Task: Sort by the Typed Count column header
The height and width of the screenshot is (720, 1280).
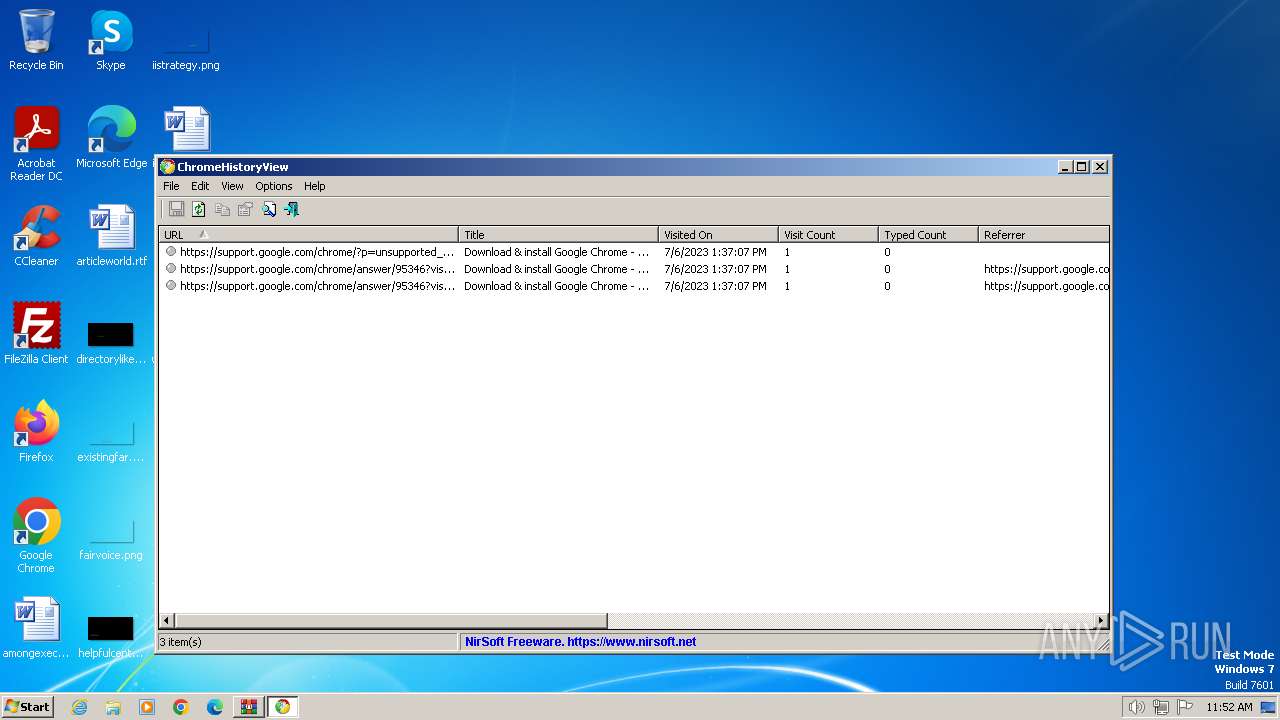Action: tap(928, 235)
